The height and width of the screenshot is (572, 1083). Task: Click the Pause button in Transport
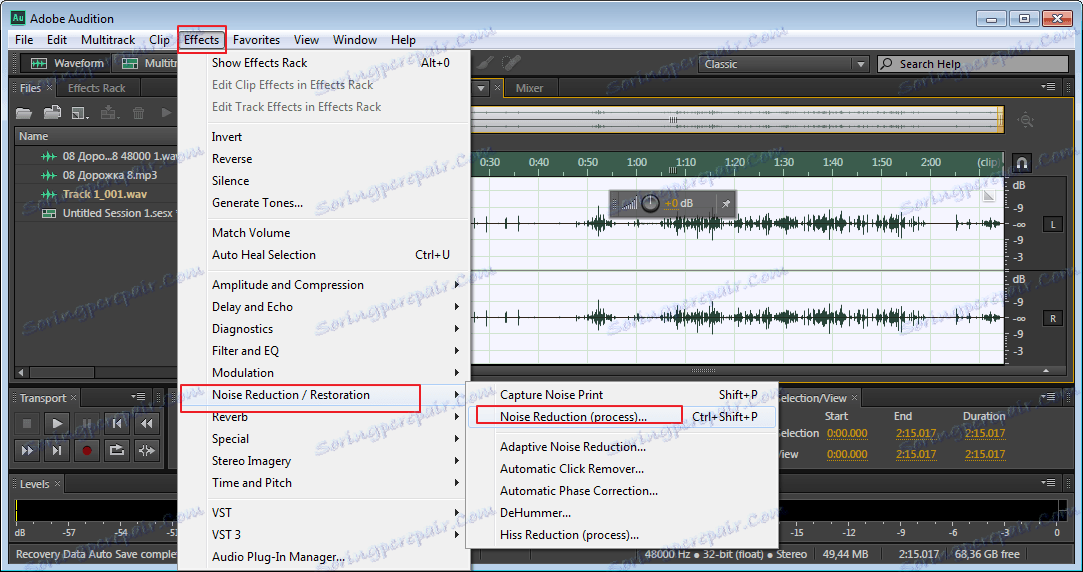(87, 423)
